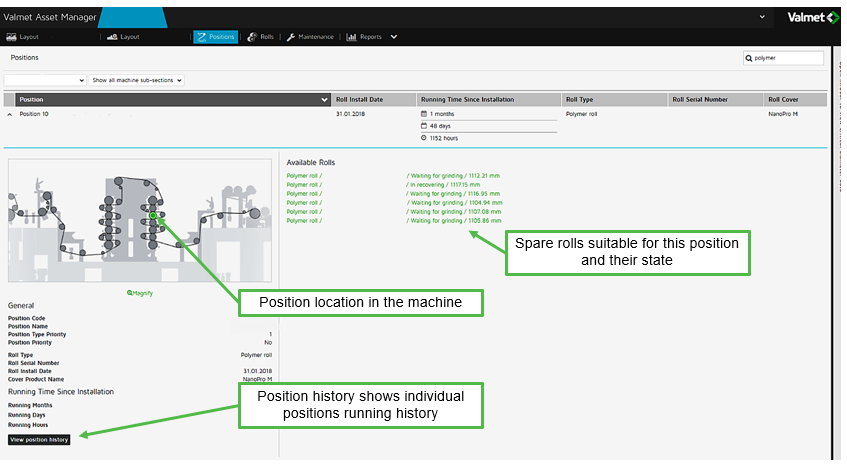Click the search magnifier icon
Viewport: 847px width, 472px height.
pyautogui.click(x=749, y=58)
